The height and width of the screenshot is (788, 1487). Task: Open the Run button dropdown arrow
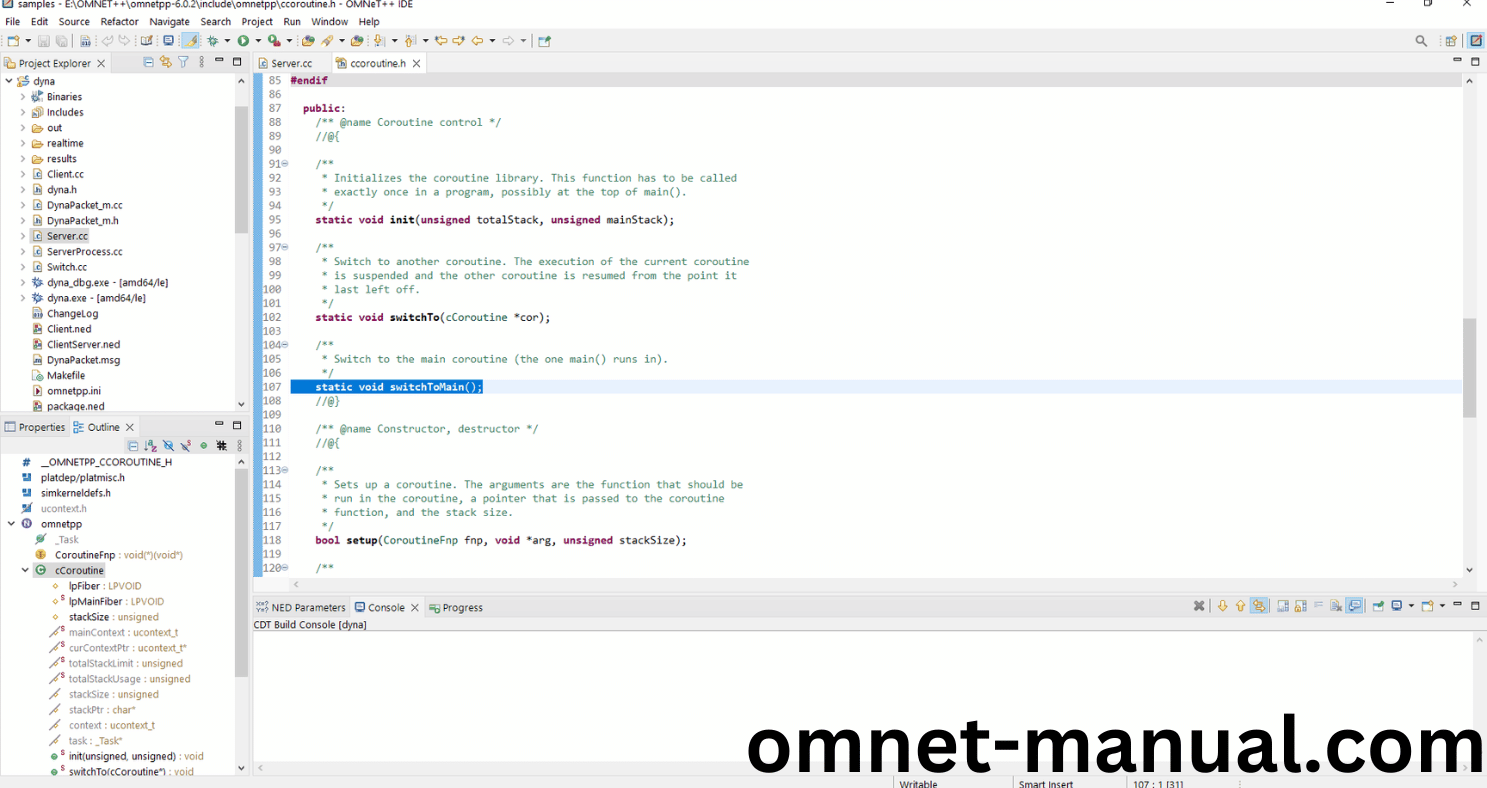(x=257, y=41)
